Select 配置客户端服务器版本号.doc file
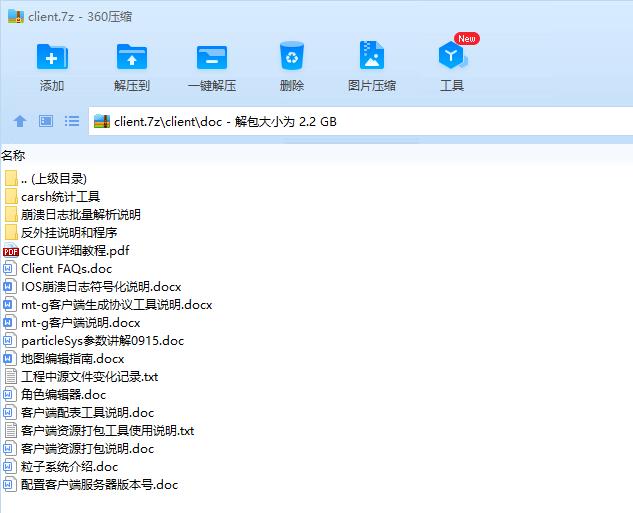The width and height of the screenshot is (633, 513). (x=99, y=485)
